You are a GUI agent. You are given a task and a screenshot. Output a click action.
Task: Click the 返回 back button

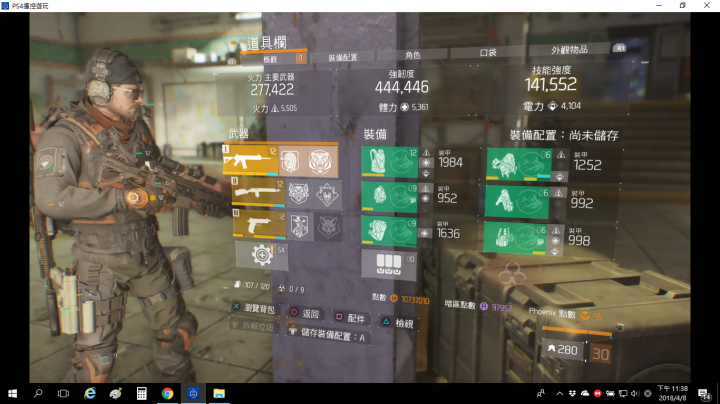pyautogui.click(x=305, y=314)
